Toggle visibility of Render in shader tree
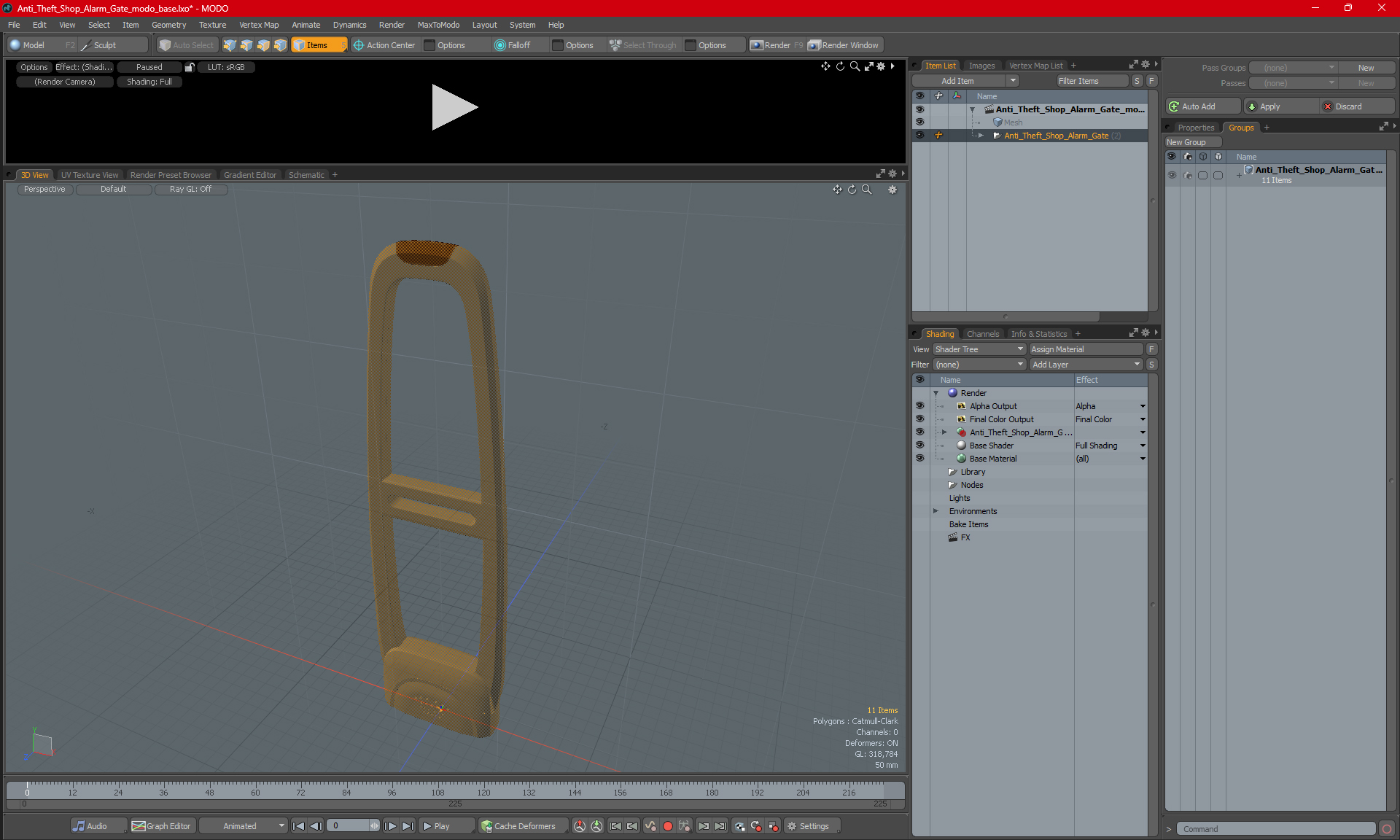1400x840 pixels. pos(920,392)
